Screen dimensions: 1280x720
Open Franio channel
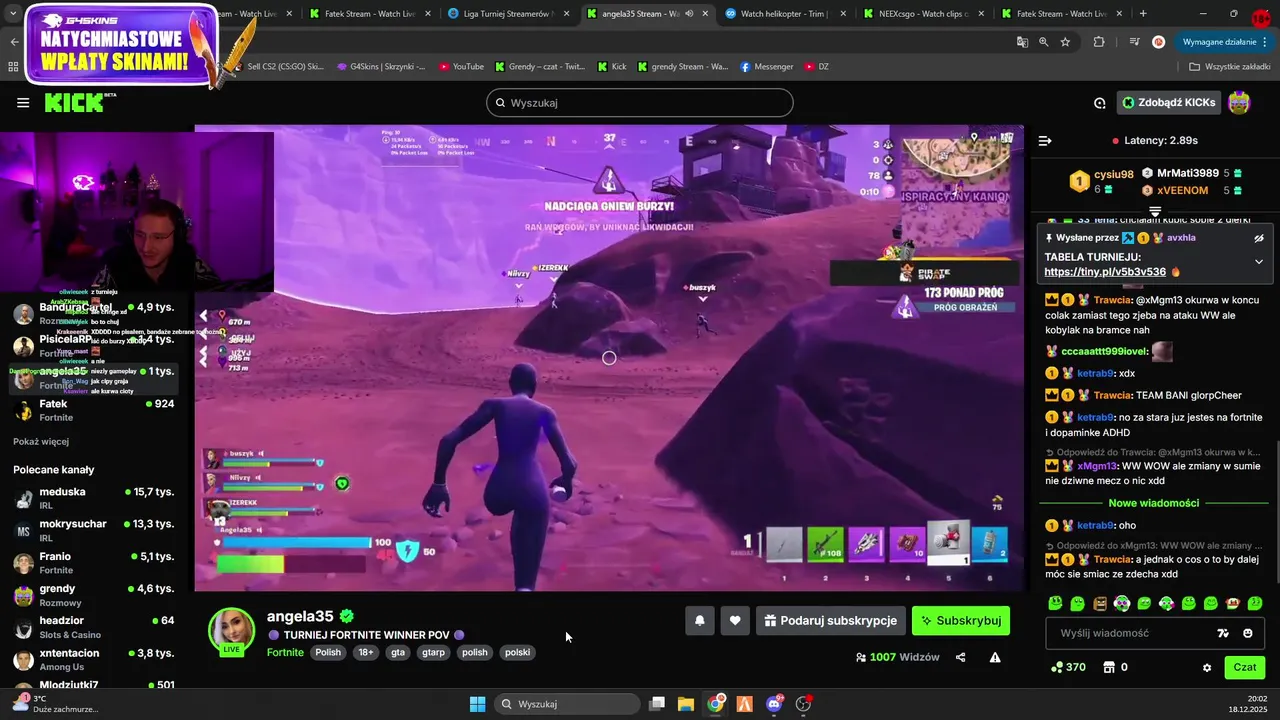click(x=95, y=562)
